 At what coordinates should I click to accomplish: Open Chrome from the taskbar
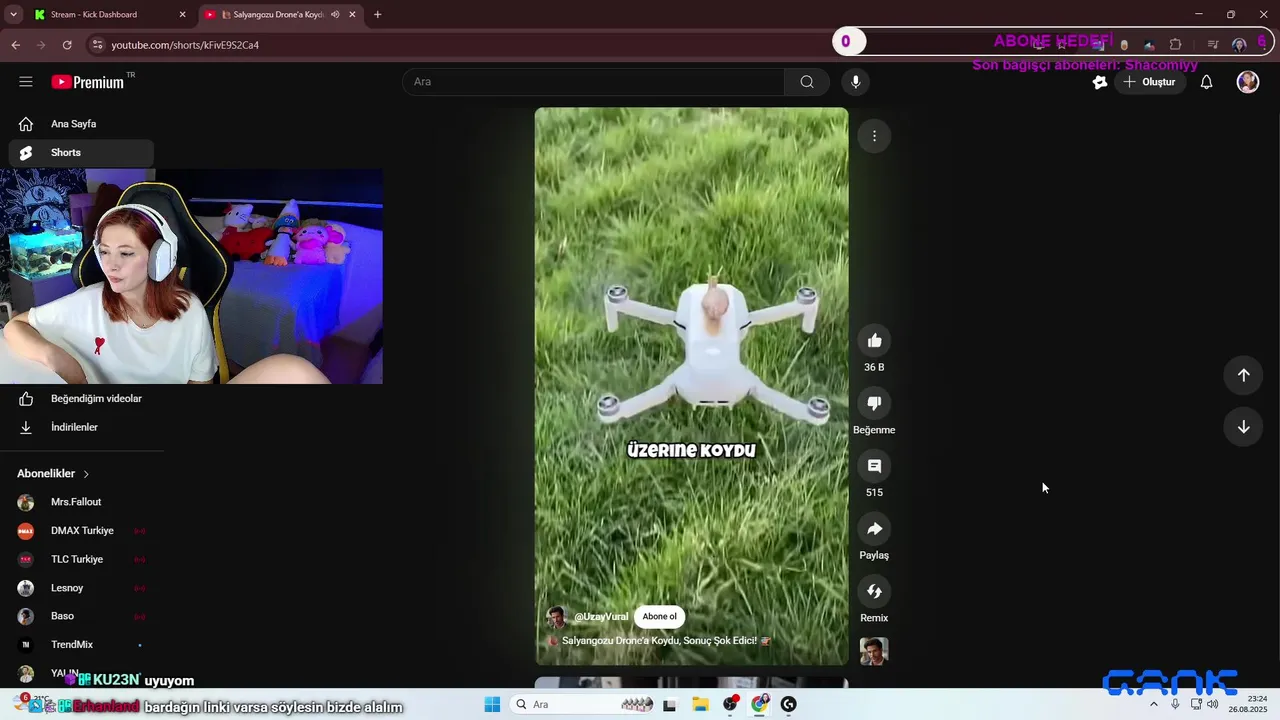pos(760,705)
